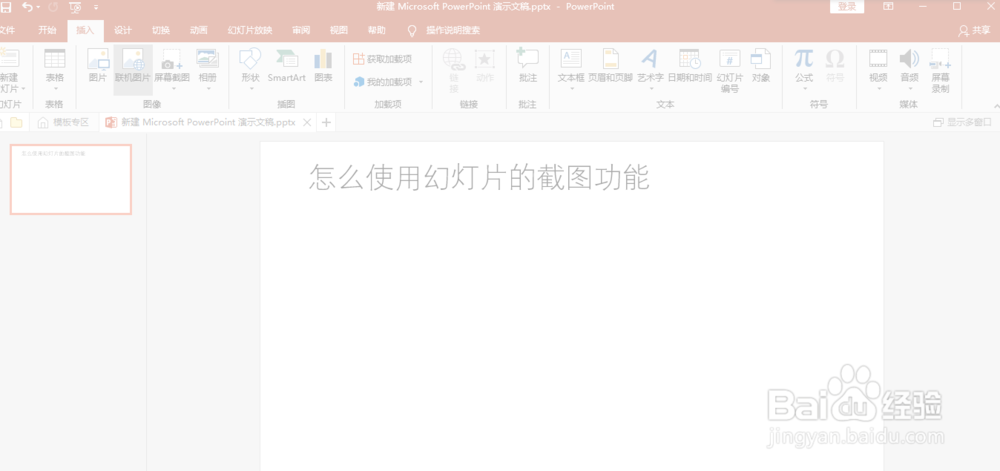Viewport: 1000px width, 471px height.
Task: Switch to the 动画 animations tab
Action: coord(198,30)
